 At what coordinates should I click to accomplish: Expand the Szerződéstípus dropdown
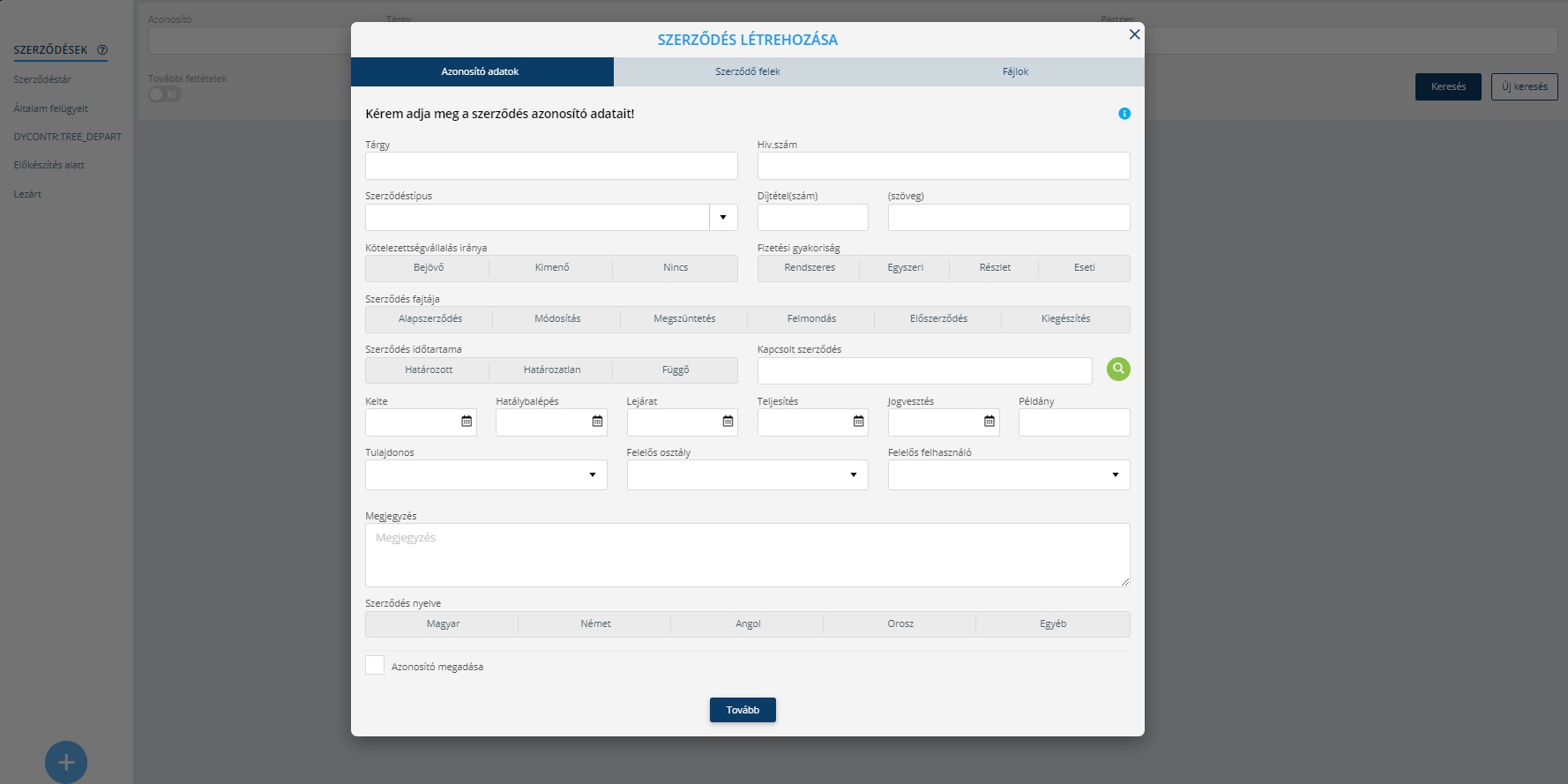(723, 218)
